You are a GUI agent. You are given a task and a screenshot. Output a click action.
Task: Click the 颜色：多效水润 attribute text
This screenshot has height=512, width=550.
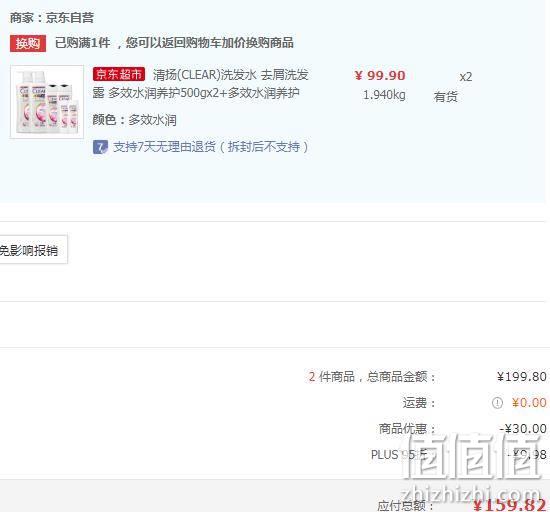pyautogui.click(x=134, y=120)
